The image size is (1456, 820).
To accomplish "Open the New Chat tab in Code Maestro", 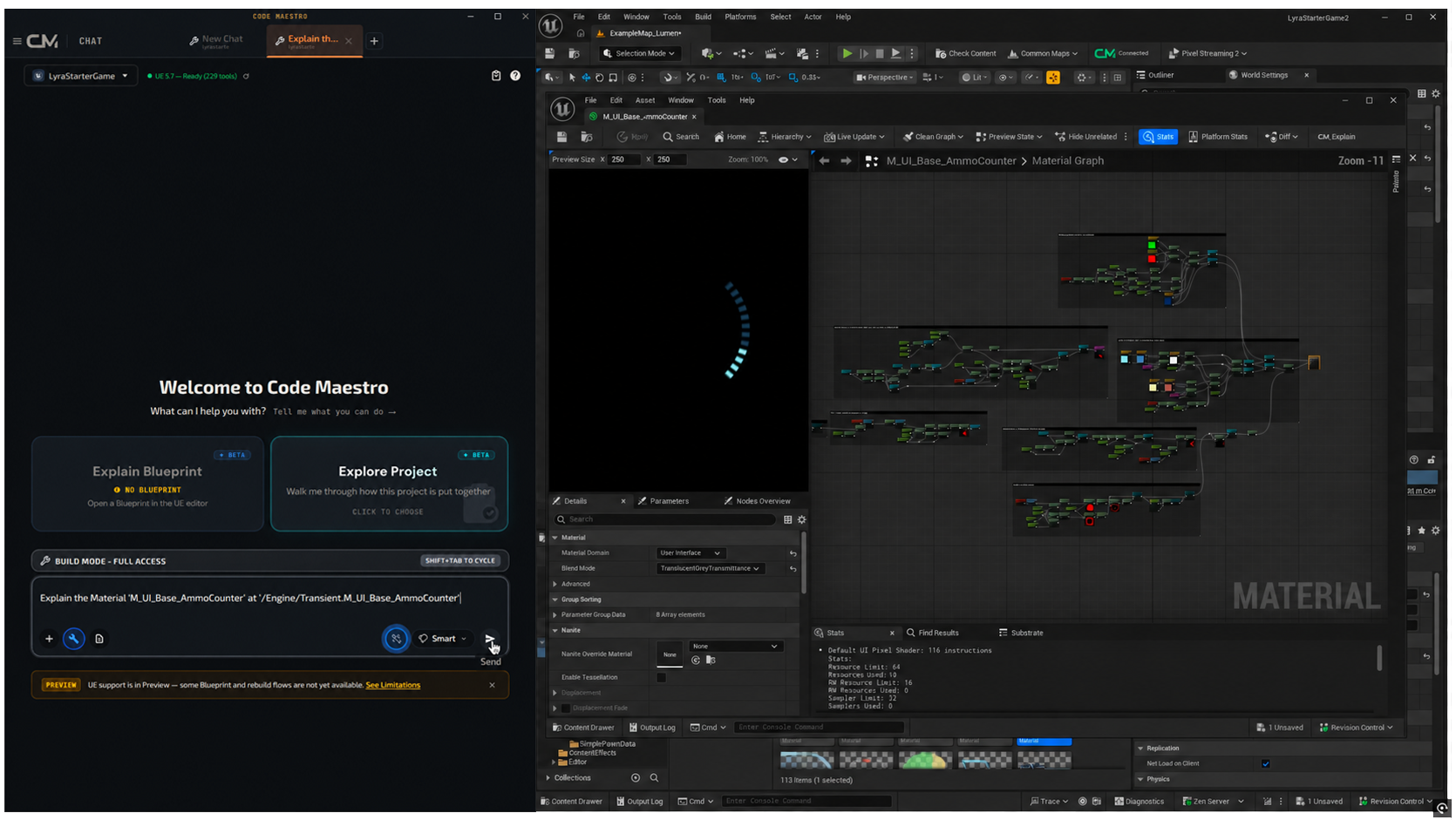I will click(216, 40).
